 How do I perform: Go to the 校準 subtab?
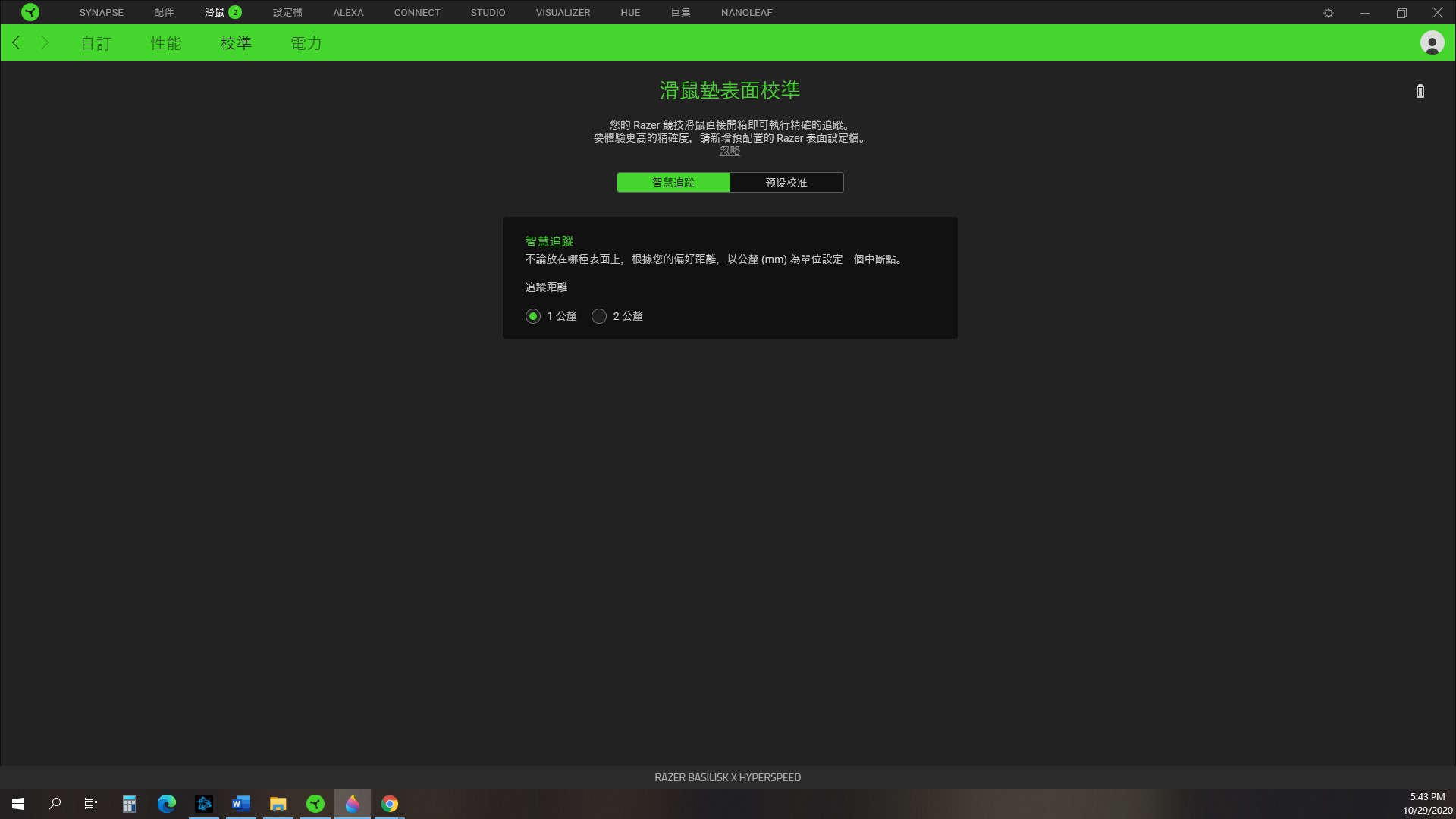(x=236, y=43)
